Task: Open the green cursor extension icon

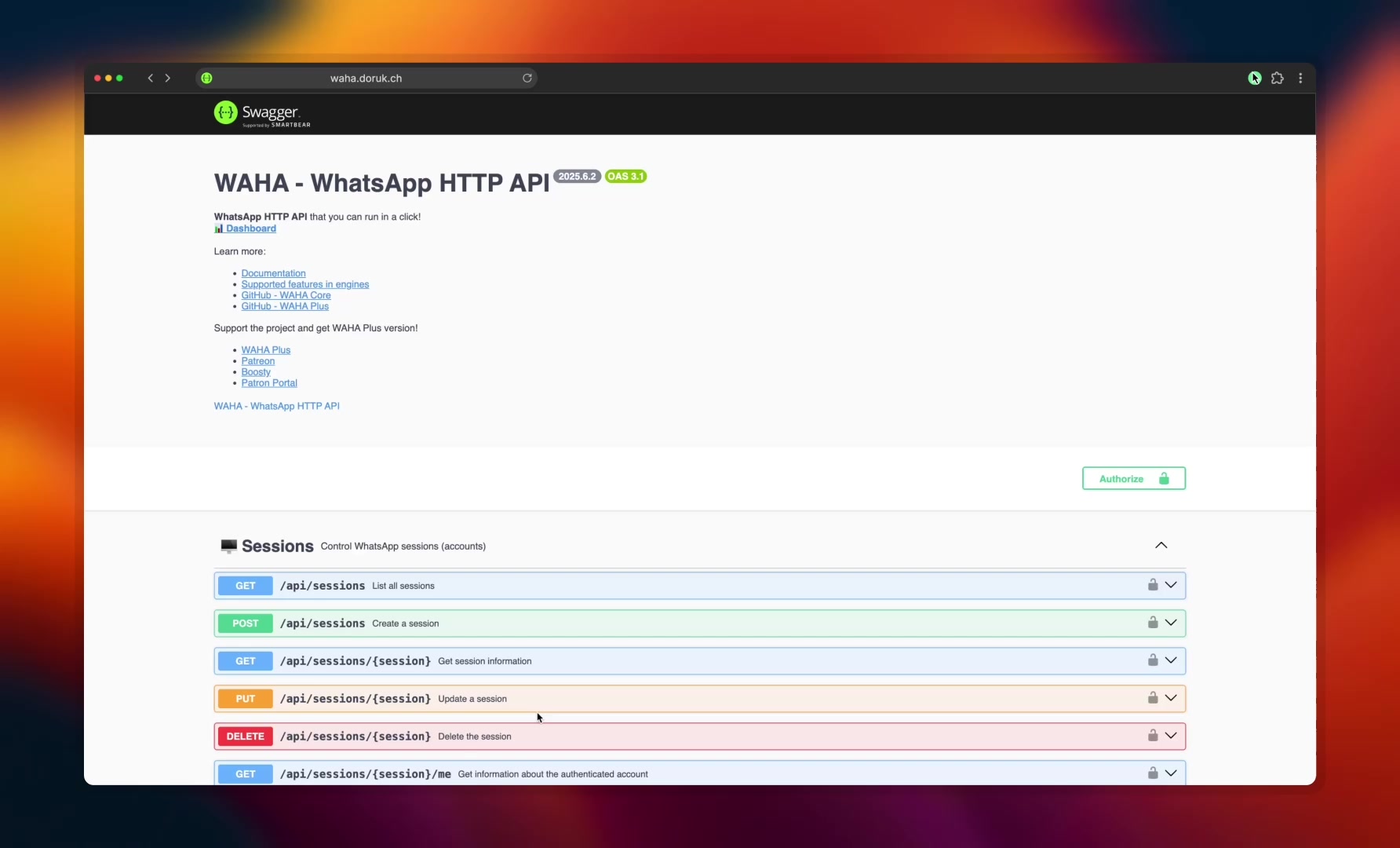Action: [x=1255, y=78]
